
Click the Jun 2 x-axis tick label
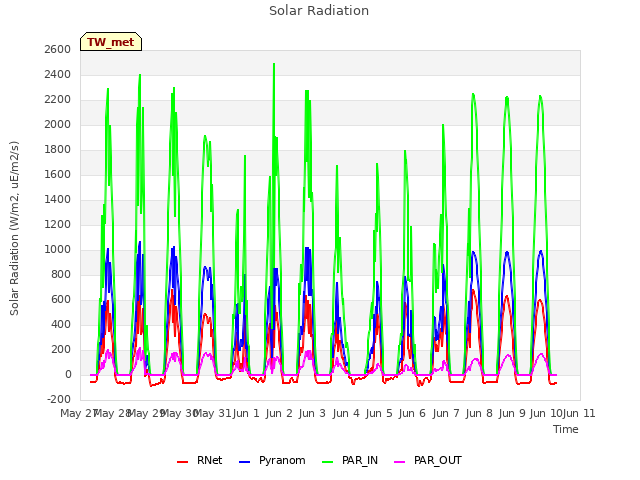[279, 413]
